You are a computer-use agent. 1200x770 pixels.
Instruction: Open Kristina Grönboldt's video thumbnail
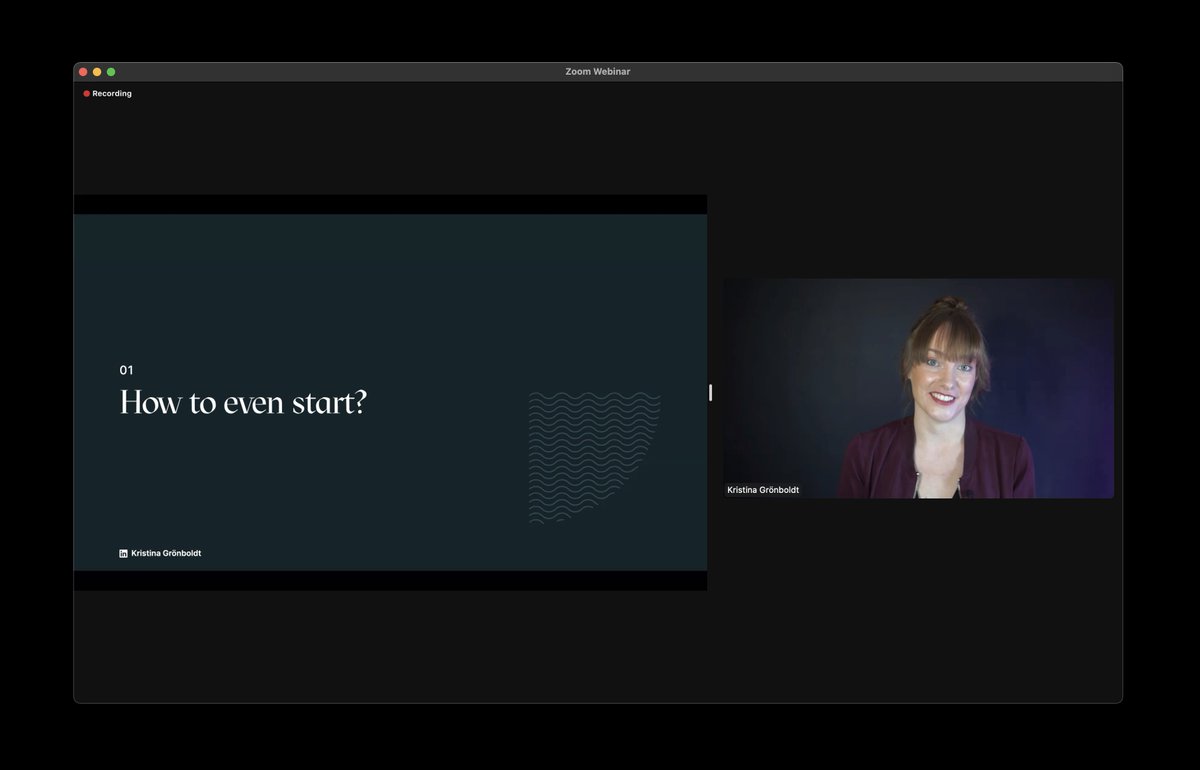918,387
